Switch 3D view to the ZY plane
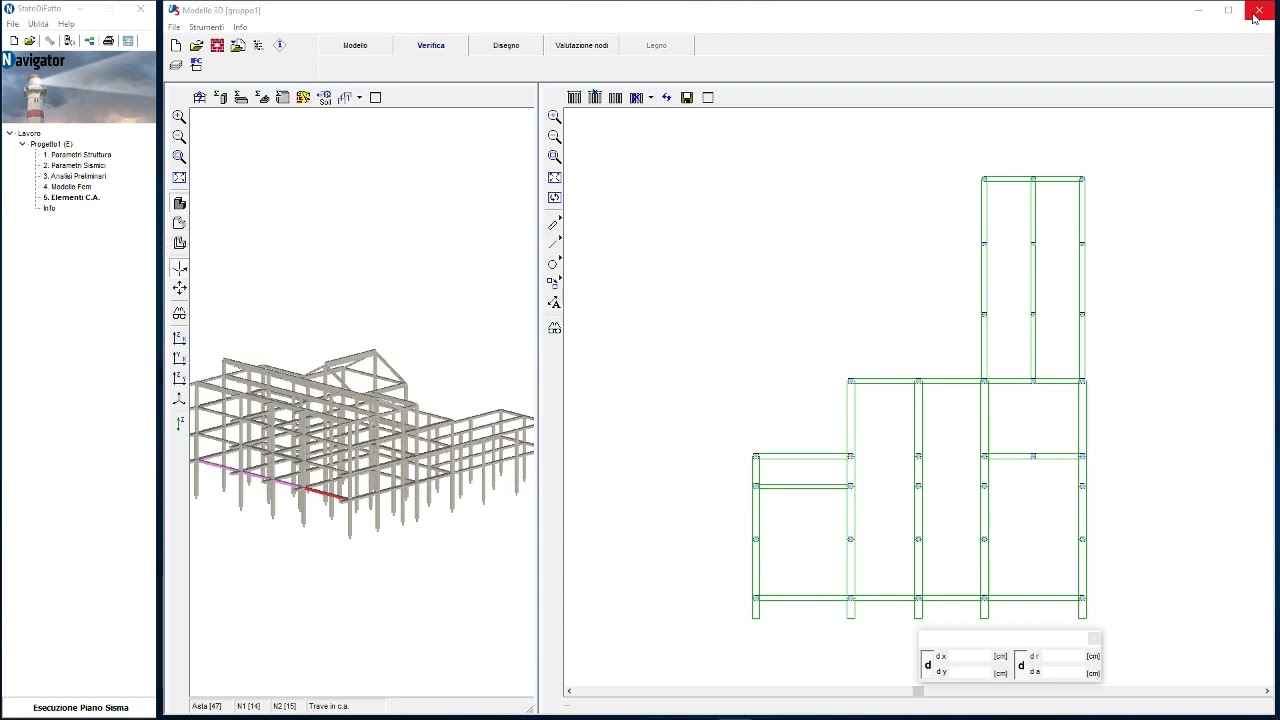The image size is (1280, 720). pos(179,378)
